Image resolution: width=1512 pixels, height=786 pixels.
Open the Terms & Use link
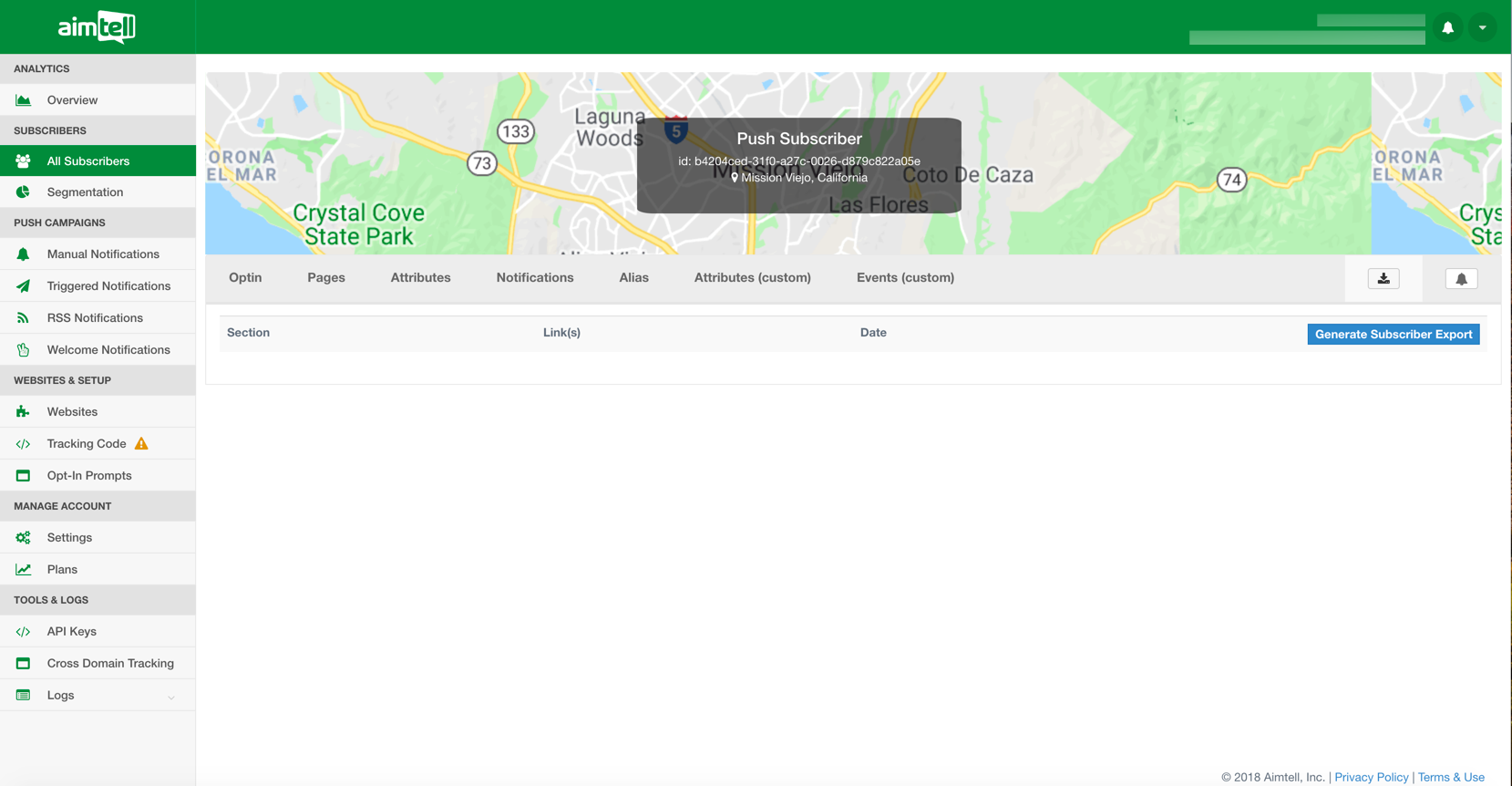pos(1451,777)
